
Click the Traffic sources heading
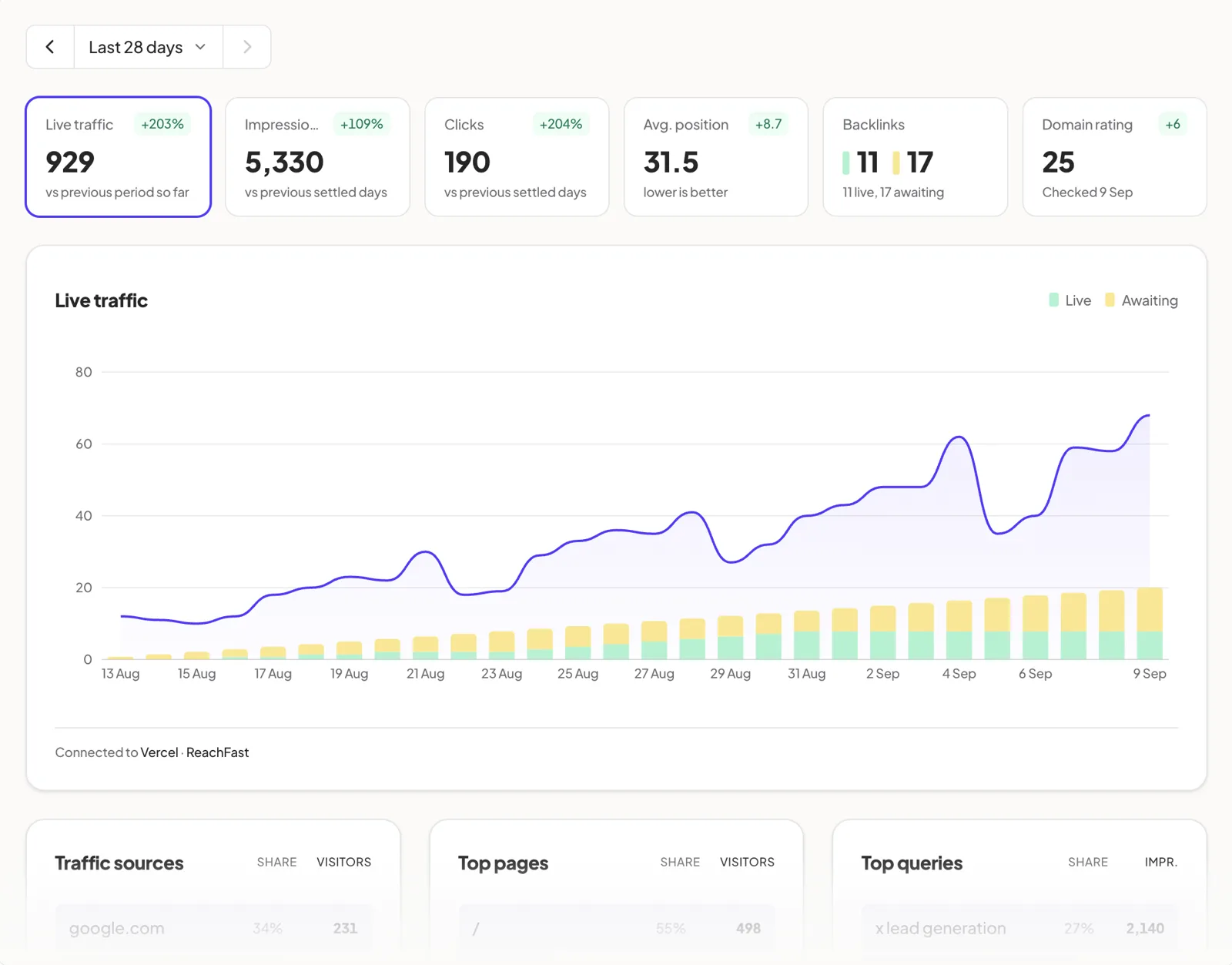[x=119, y=863]
